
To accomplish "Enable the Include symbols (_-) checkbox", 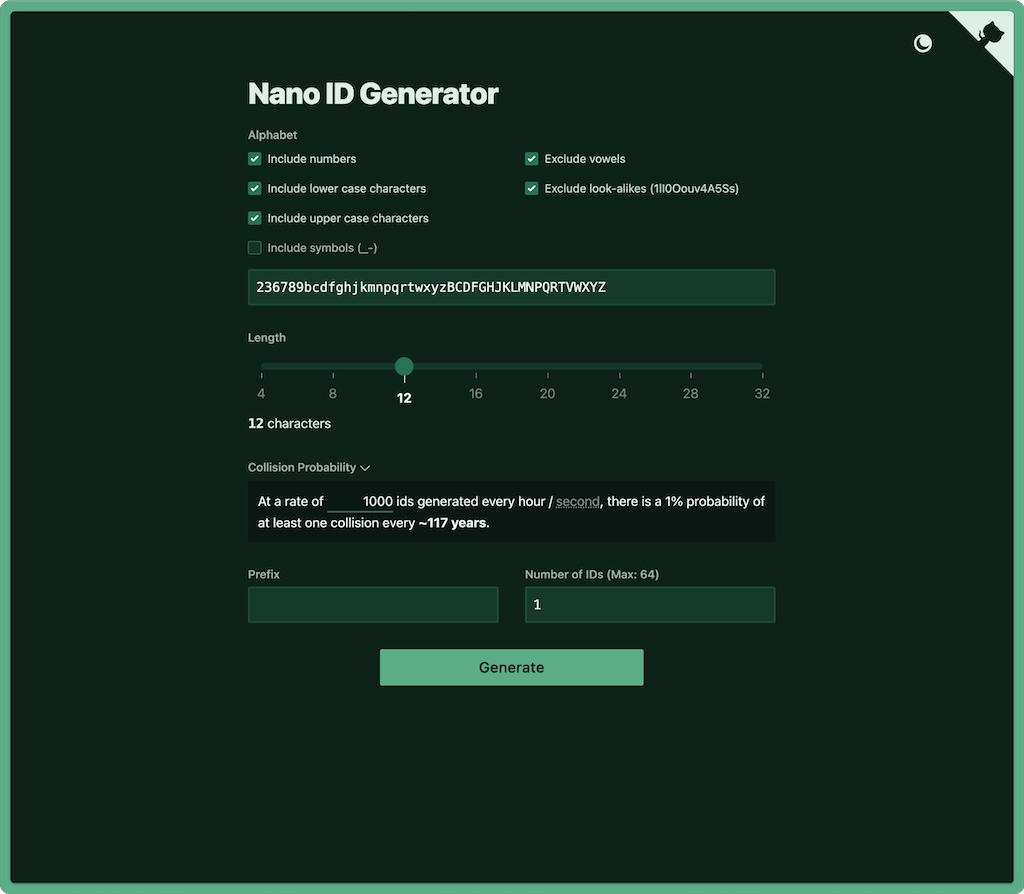I will [254, 247].
